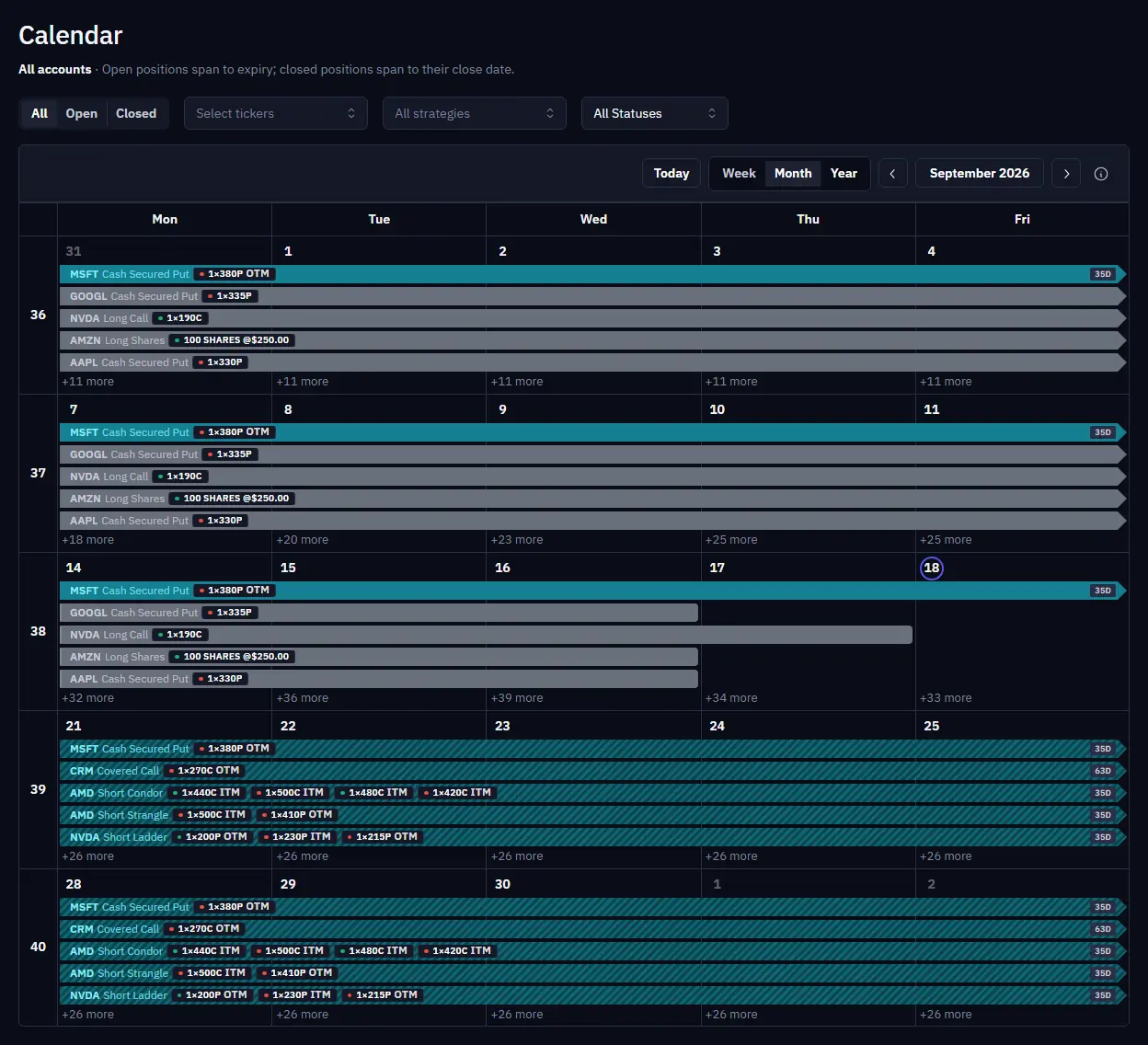Show +23 more on Wednesday 9
1148x1045 pixels.
517,540
